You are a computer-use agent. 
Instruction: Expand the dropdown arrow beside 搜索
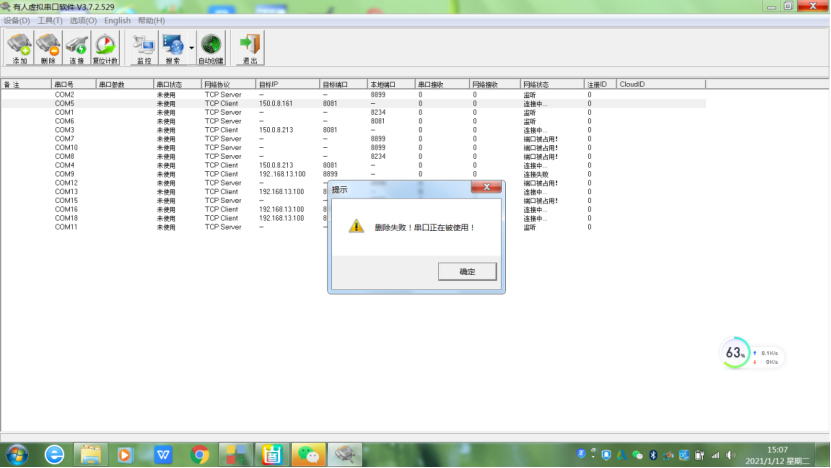pyautogui.click(x=191, y=47)
